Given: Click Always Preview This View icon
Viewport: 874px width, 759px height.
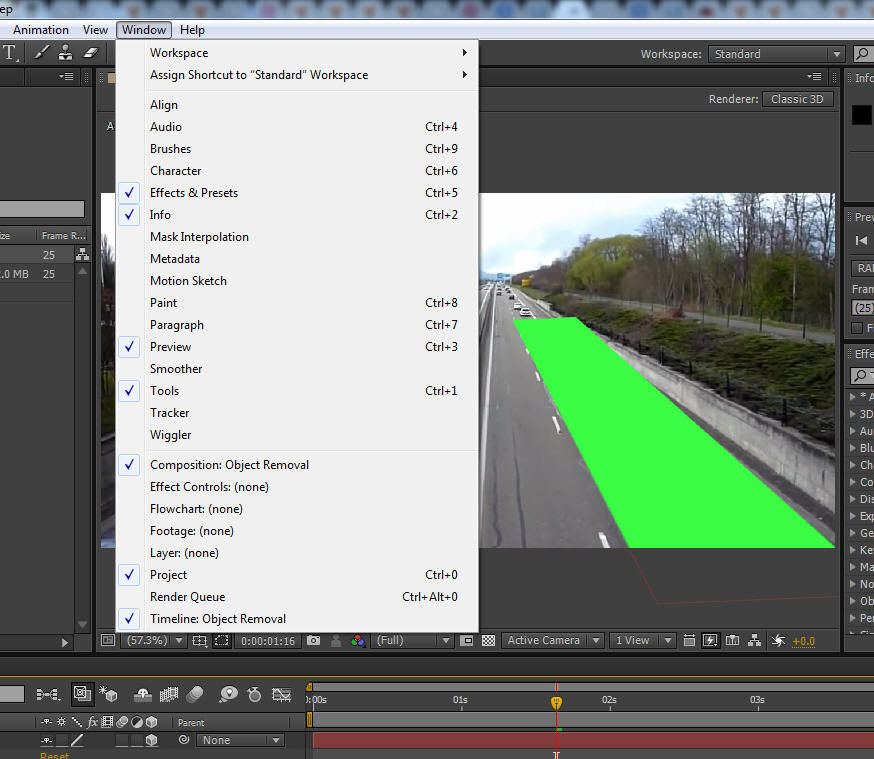Looking at the screenshot, I should click(108, 640).
